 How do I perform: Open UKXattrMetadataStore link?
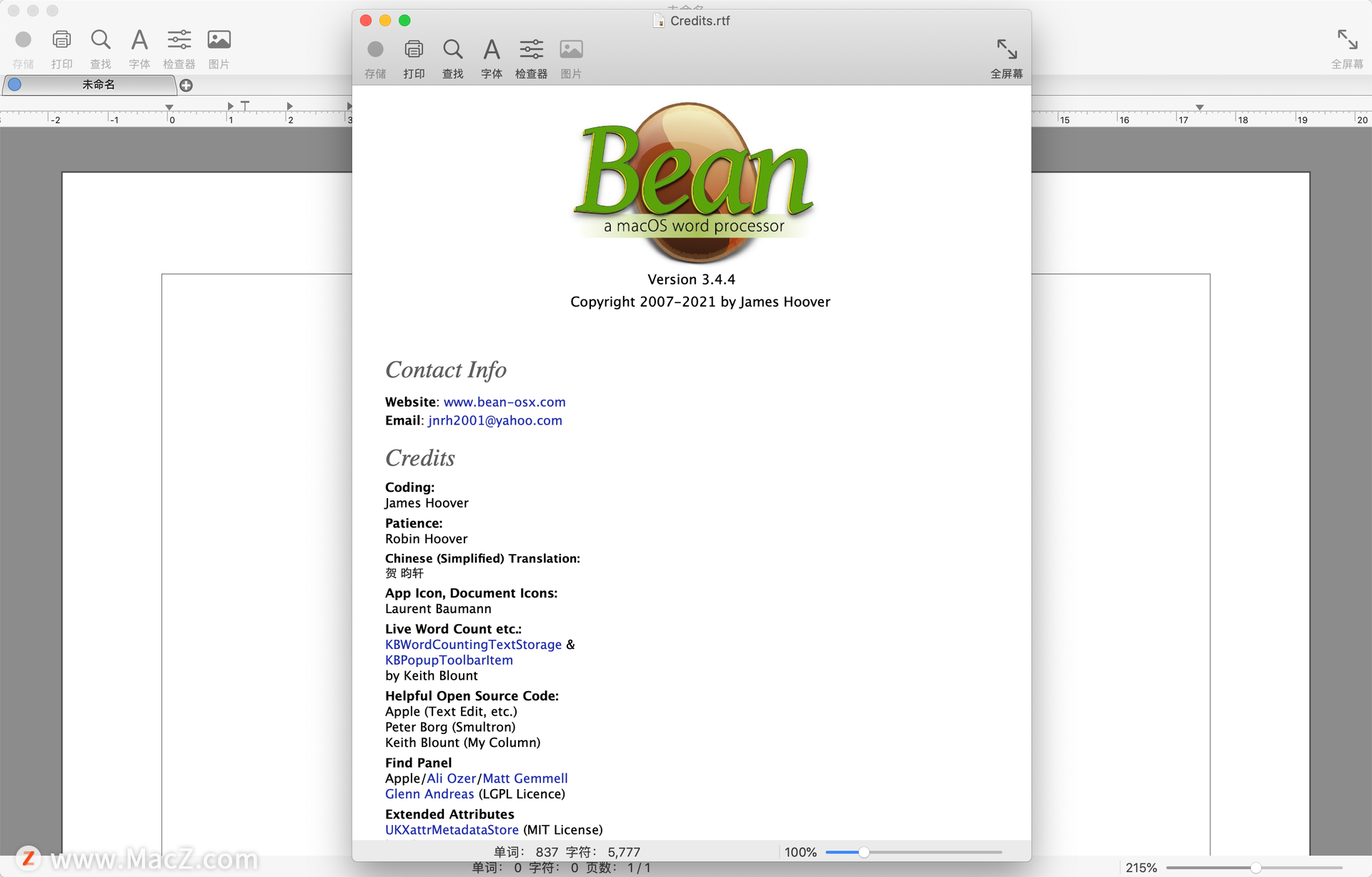pos(452,830)
